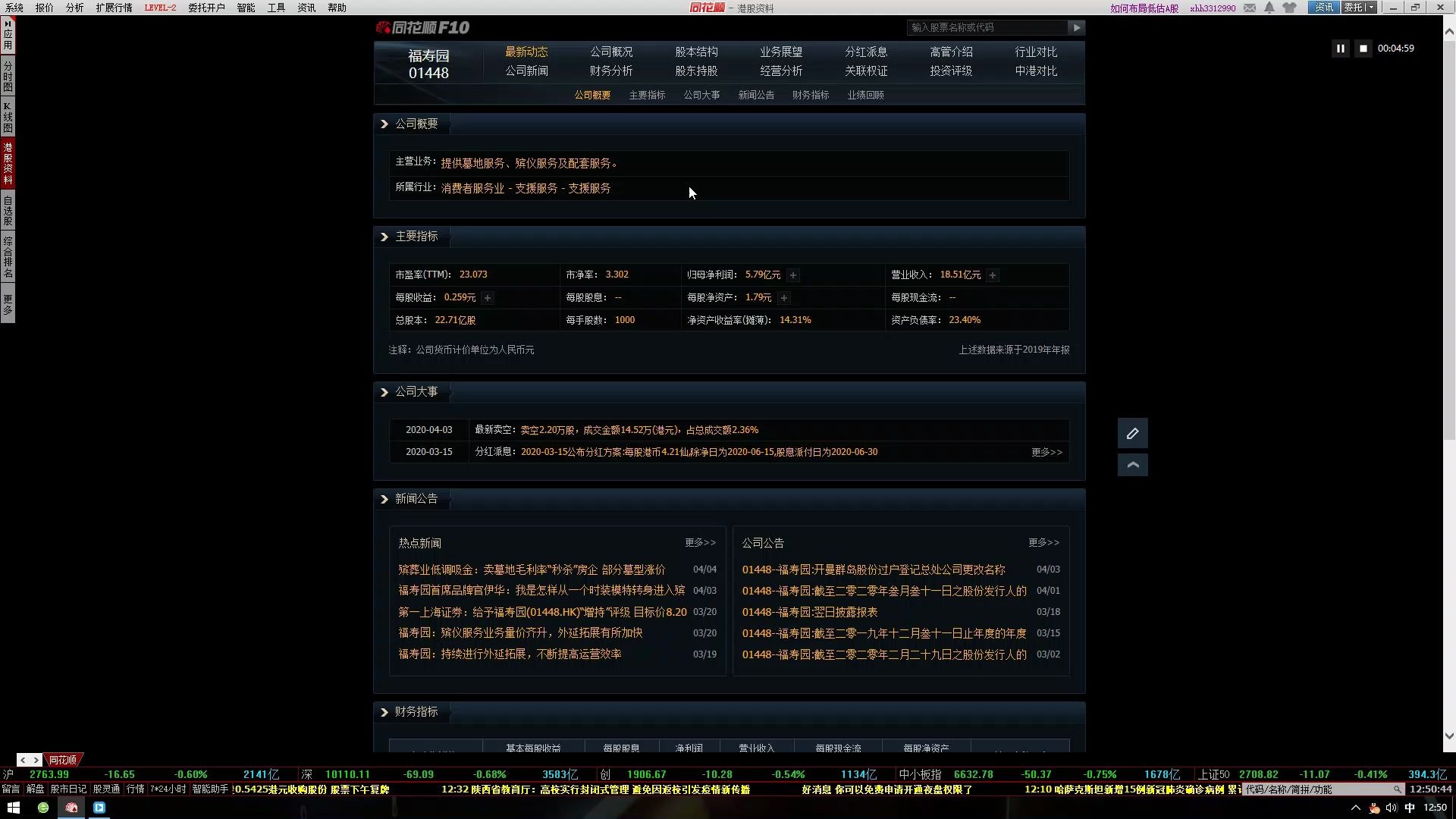Open the 分红派息 tab
The image size is (1456, 819).
[x=866, y=52]
